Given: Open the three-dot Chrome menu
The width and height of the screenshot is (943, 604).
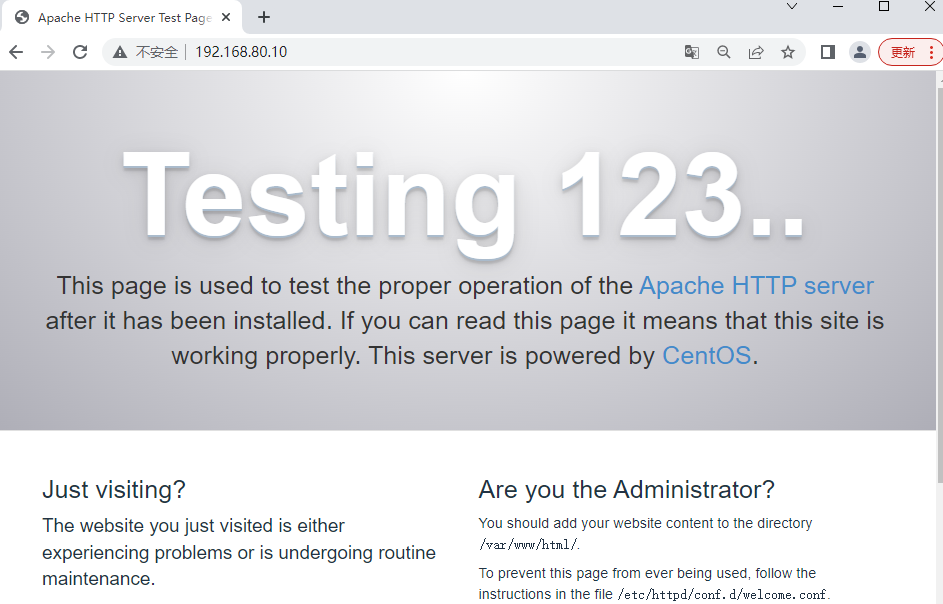Looking at the screenshot, I should pyautogui.click(x=932, y=52).
